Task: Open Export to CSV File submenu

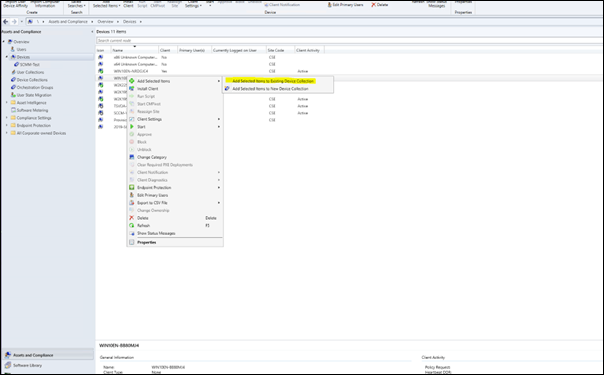Action: 175,203
